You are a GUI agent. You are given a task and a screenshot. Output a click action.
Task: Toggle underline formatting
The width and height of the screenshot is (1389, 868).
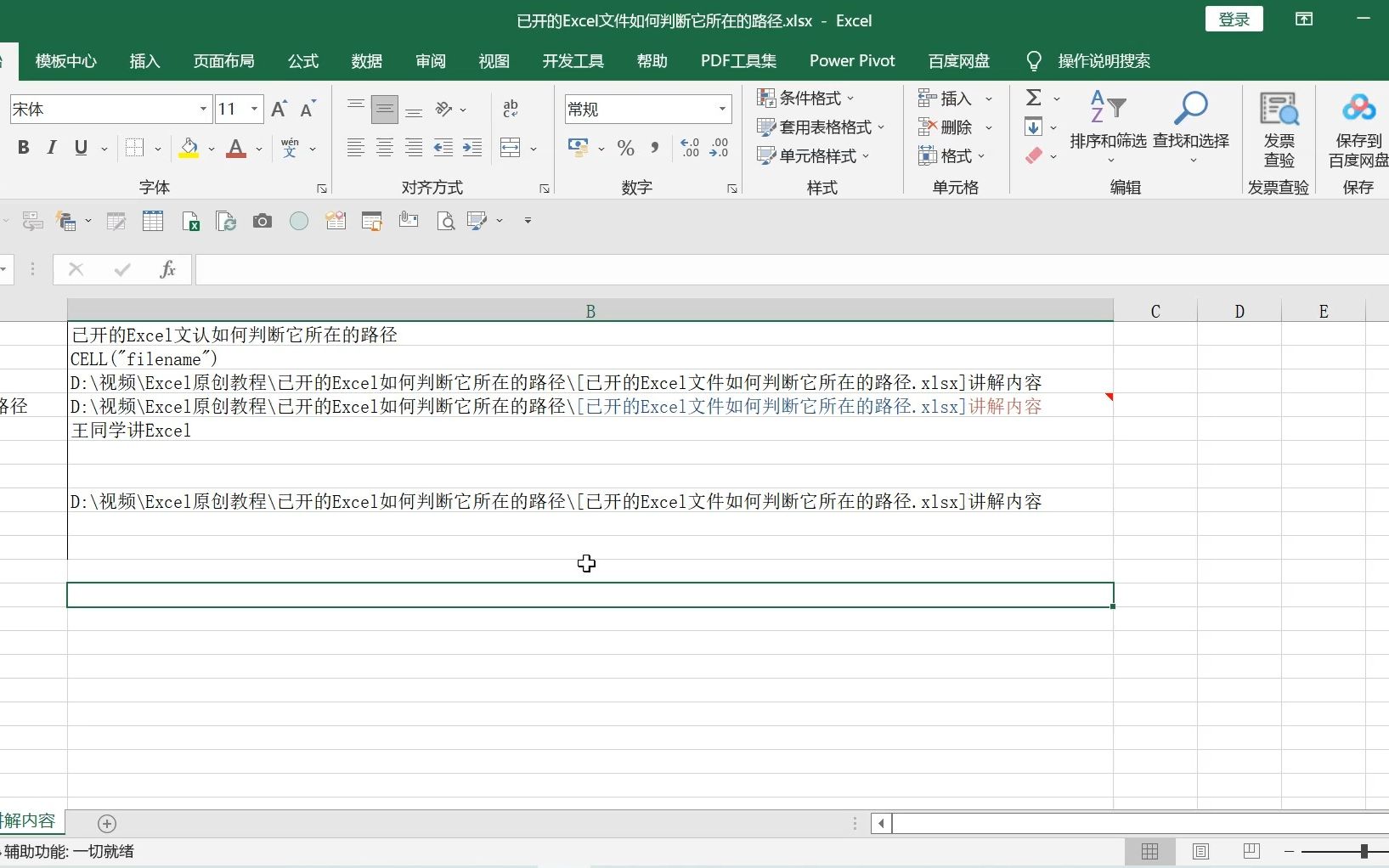click(78, 147)
